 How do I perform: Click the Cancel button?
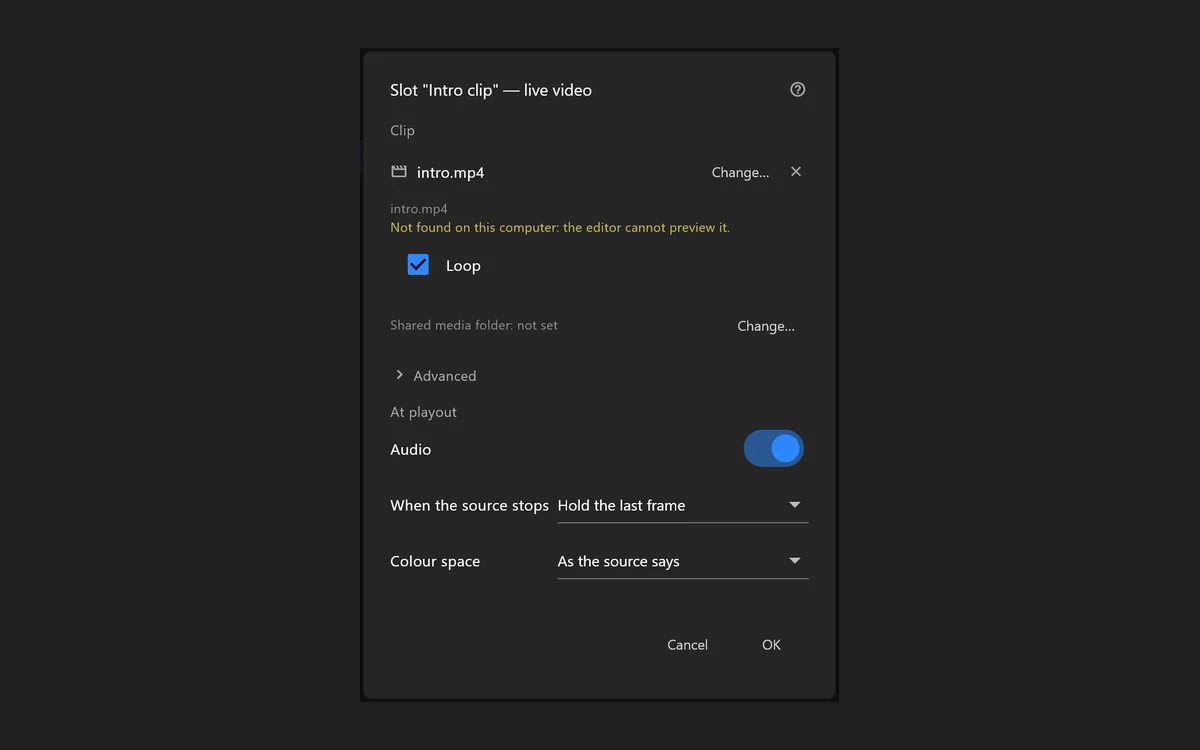point(687,645)
